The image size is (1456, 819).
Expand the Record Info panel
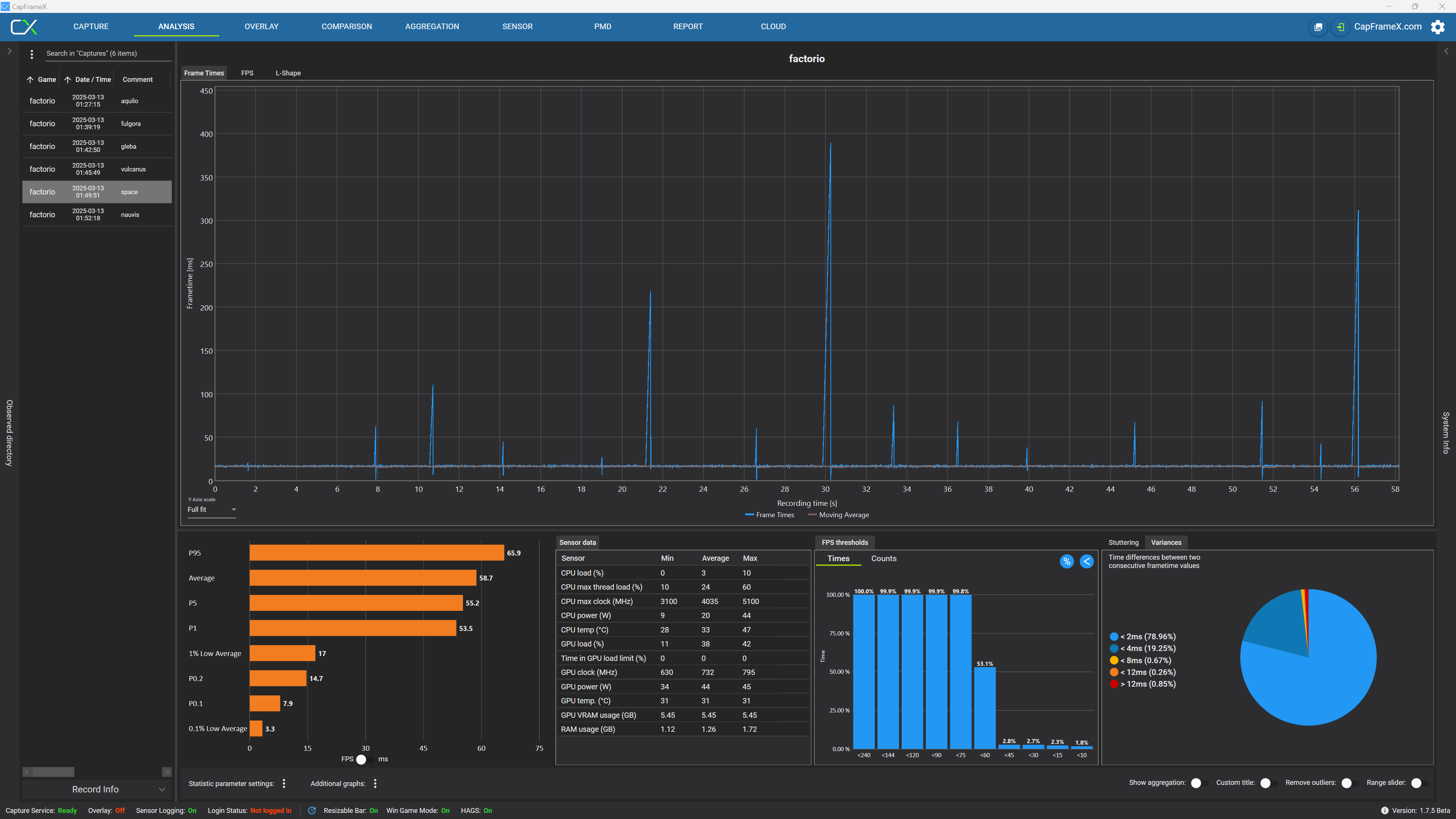tap(97, 789)
